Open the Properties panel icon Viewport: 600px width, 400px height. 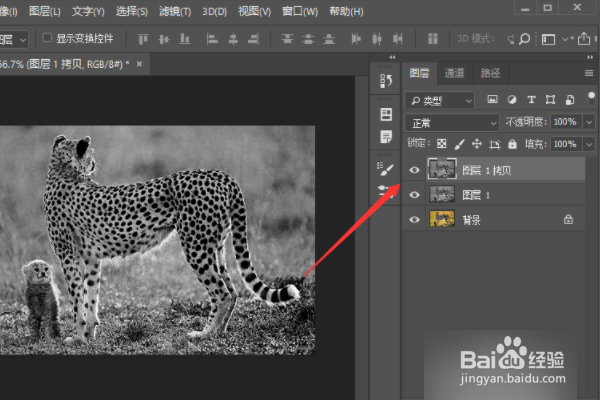(386, 114)
